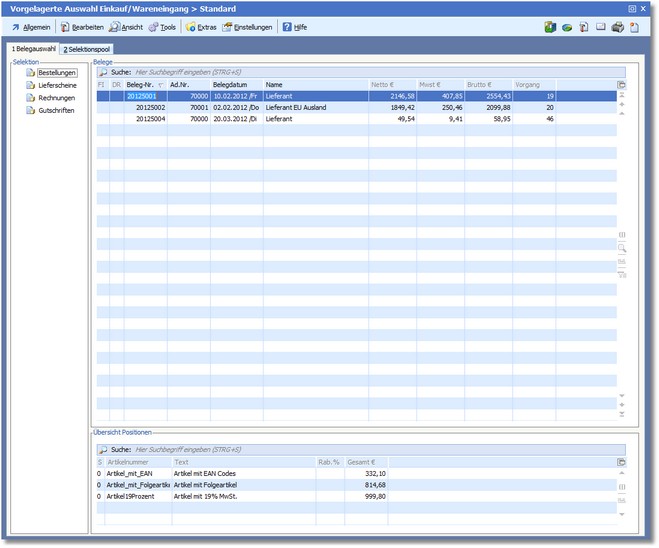Open the Extras menu
The image size is (659, 548).
(x=201, y=27)
